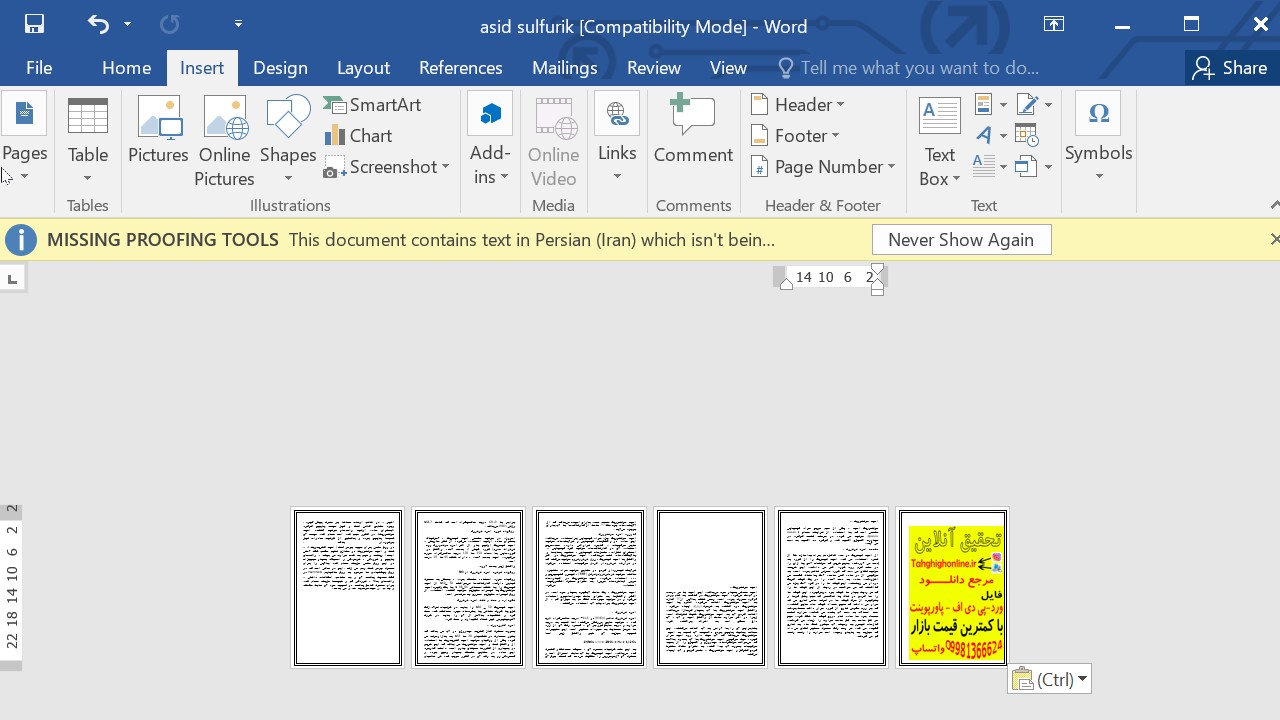Click Never Show Again button
Screen dimensions: 1280x720
961,240
